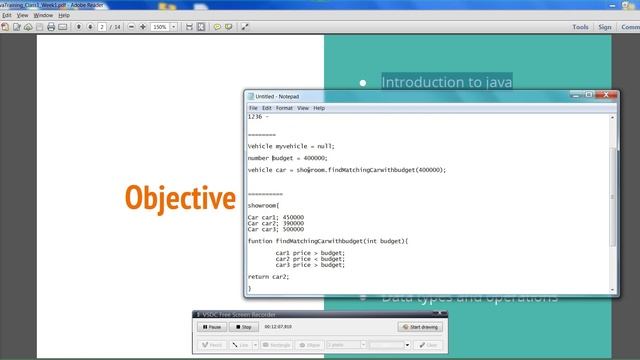
Task: Stop the screen recording
Action: [244, 327]
